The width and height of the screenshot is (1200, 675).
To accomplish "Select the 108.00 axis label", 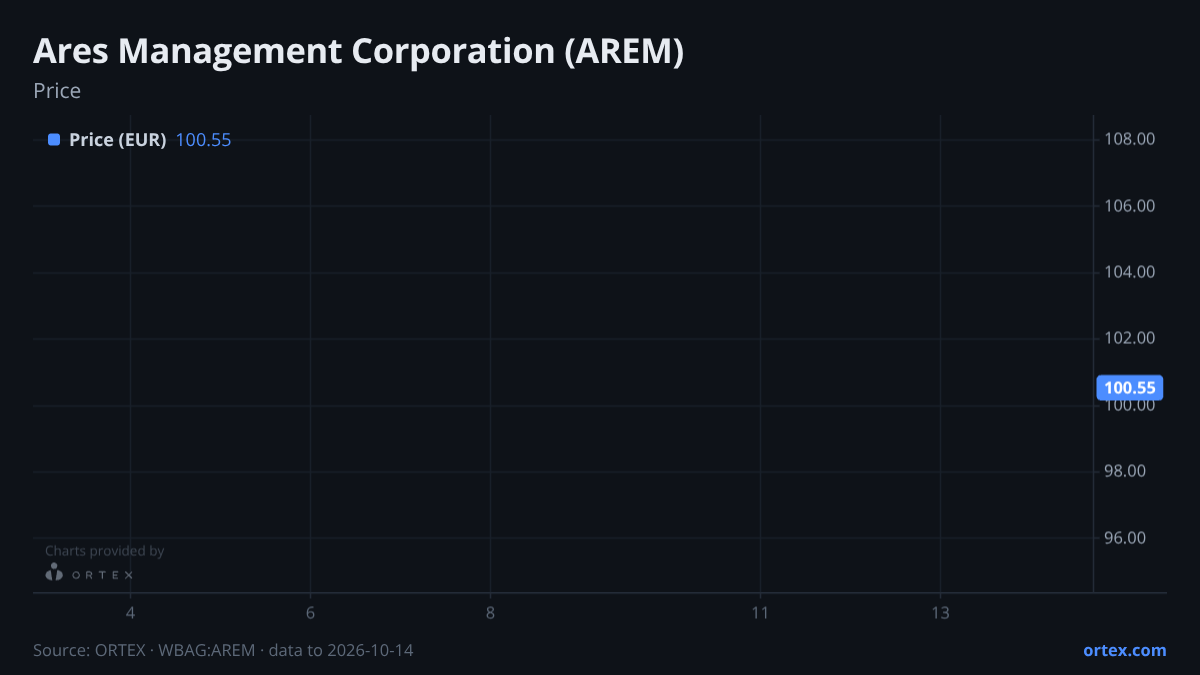I will (1130, 139).
